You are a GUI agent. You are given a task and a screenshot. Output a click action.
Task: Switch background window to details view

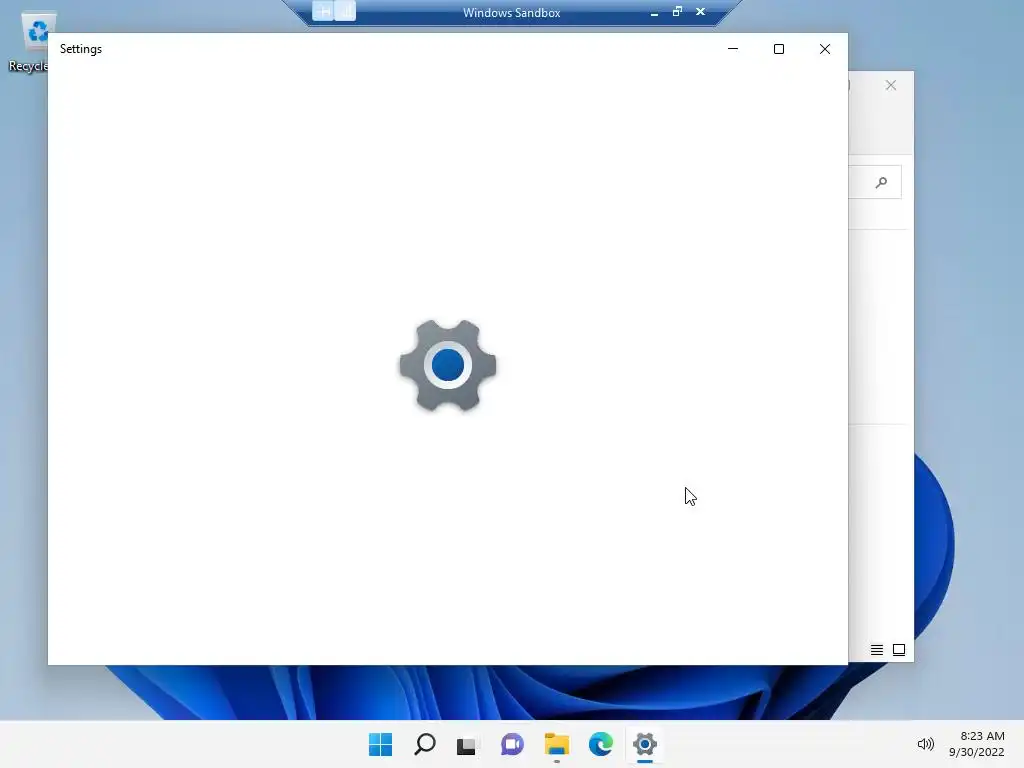(x=876, y=650)
